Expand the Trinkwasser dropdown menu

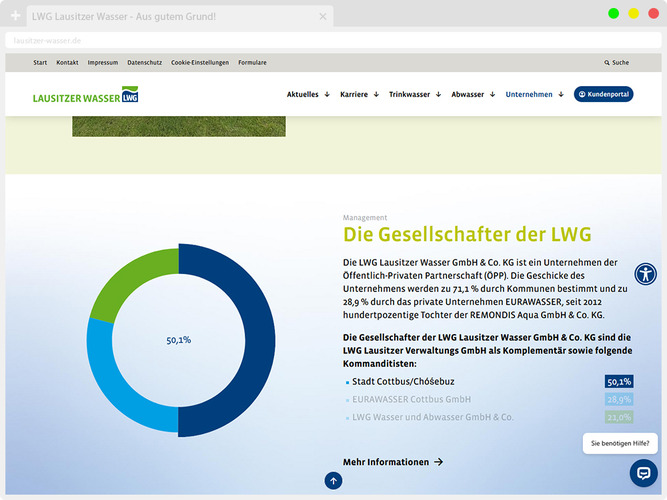(x=414, y=95)
